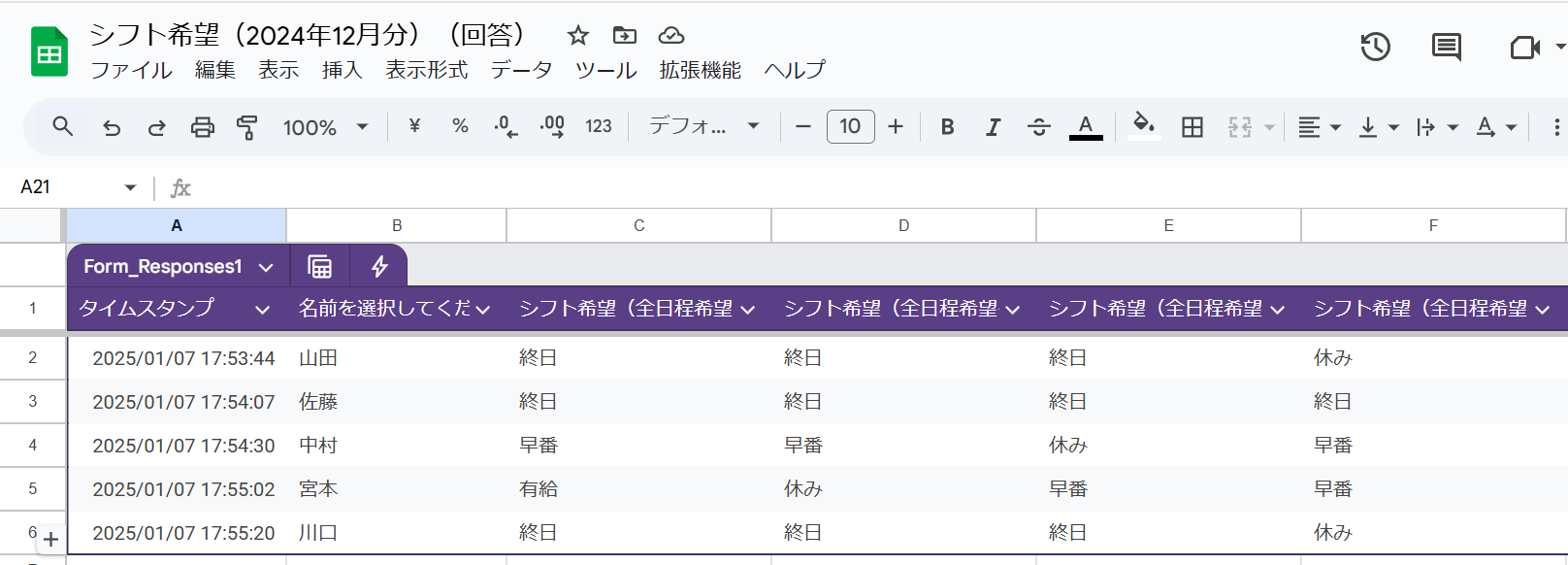
Task: Select cell with name 宮本
Action: click(397, 488)
